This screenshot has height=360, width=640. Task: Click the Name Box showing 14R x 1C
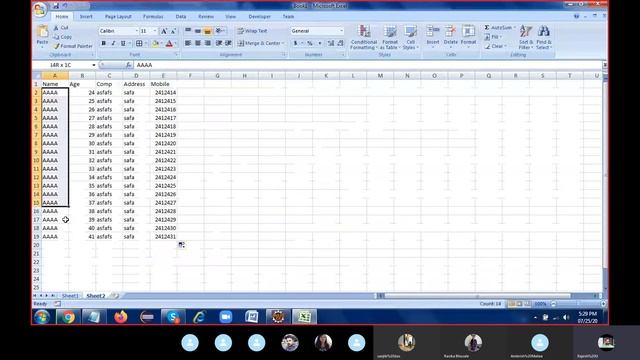(x=64, y=65)
